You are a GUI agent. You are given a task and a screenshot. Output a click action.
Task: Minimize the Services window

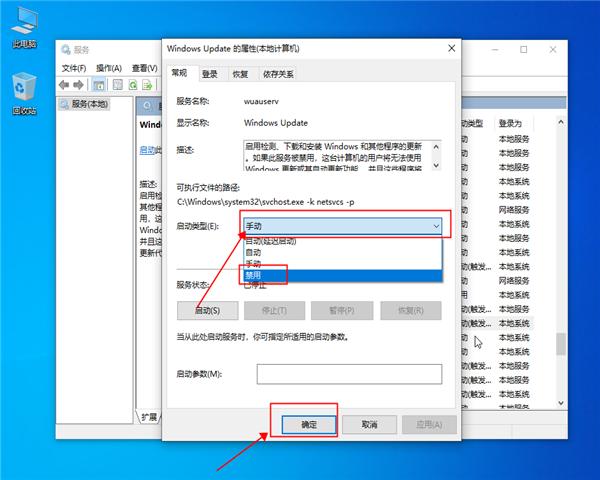coord(495,49)
